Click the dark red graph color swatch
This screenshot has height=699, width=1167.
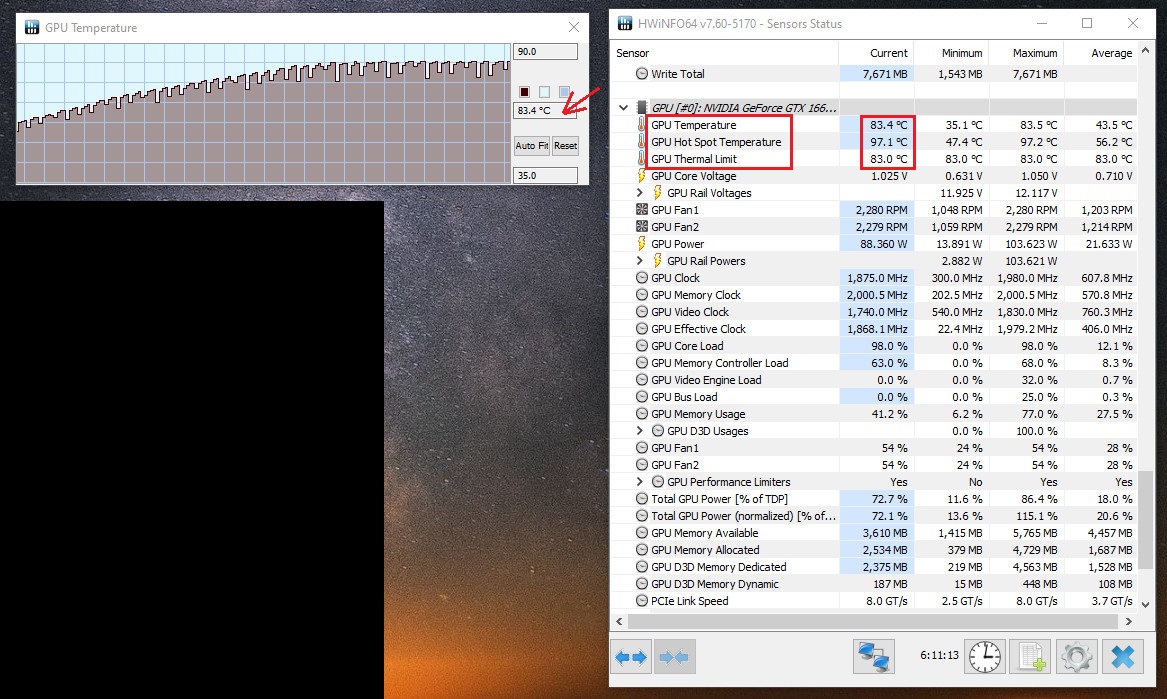(x=524, y=92)
